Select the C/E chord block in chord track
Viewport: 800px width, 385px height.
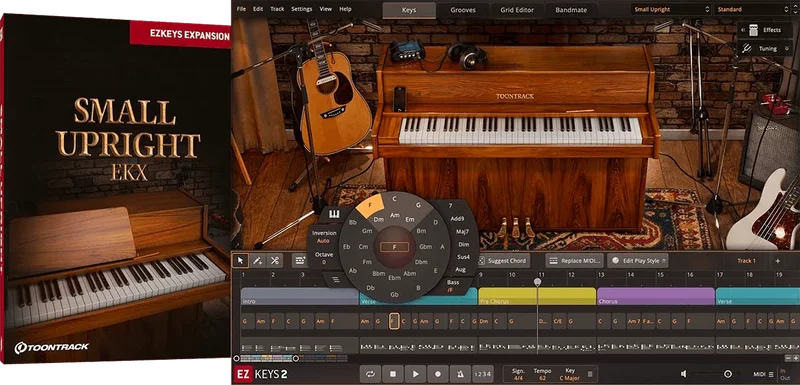click(x=559, y=321)
